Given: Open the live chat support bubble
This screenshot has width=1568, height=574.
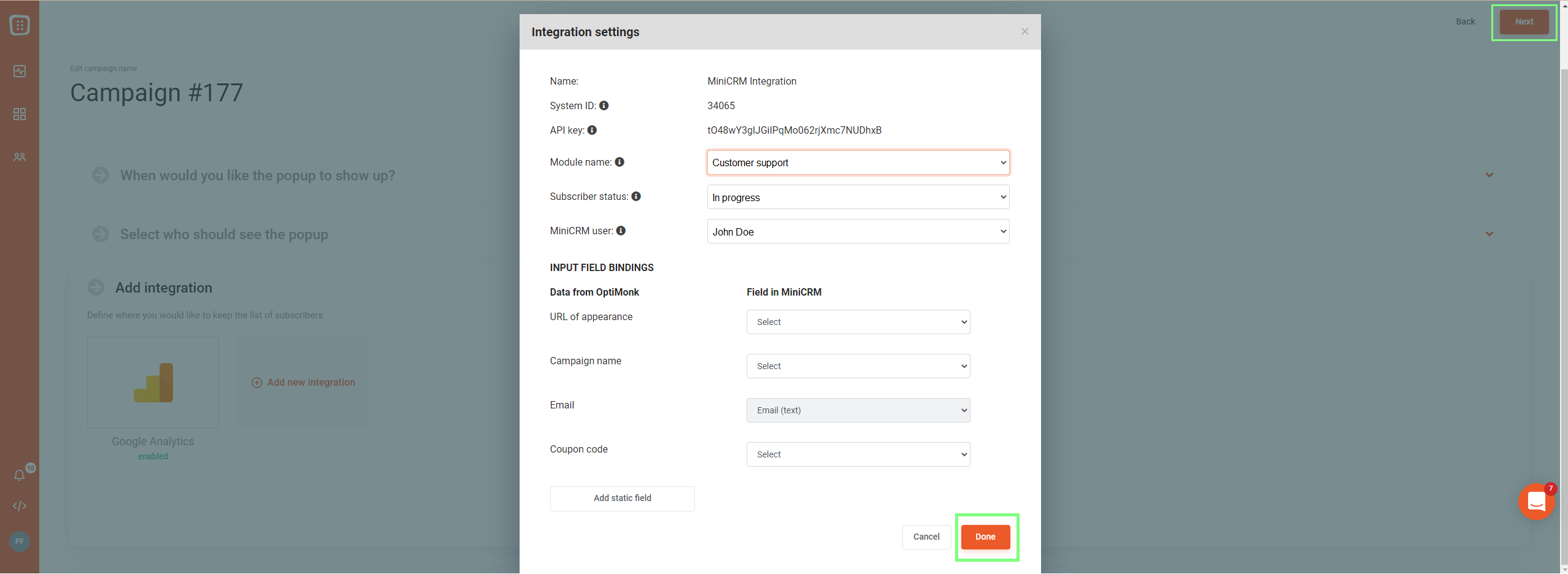Looking at the screenshot, I should tap(1537, 502).
